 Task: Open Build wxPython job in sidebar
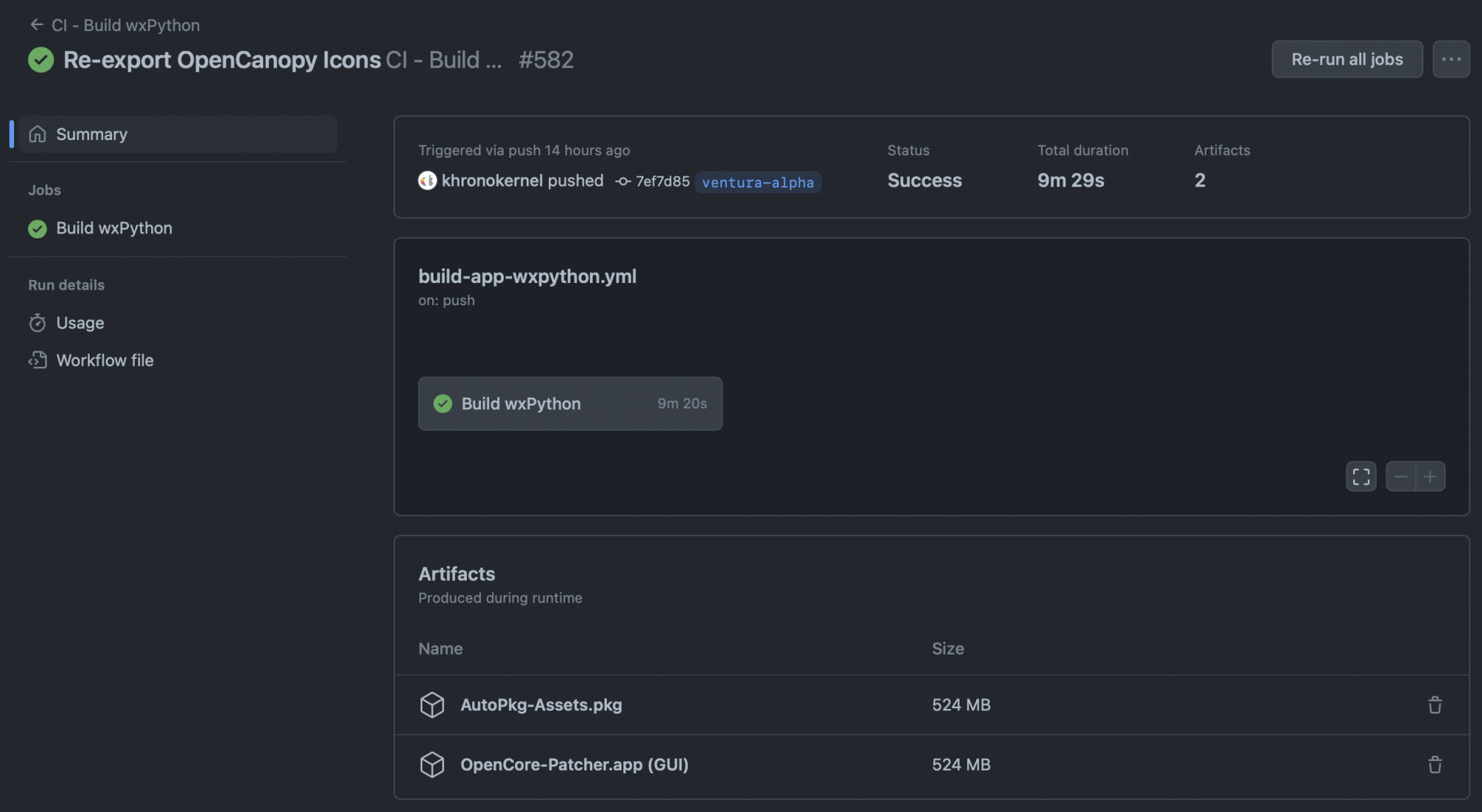point(114,228)
